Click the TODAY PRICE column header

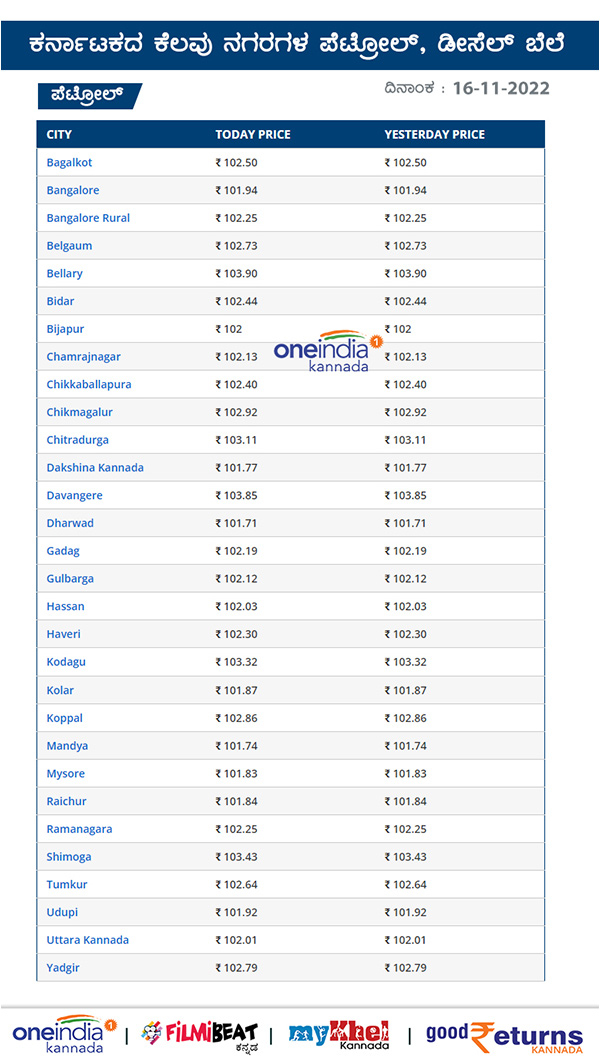(252, 134)
